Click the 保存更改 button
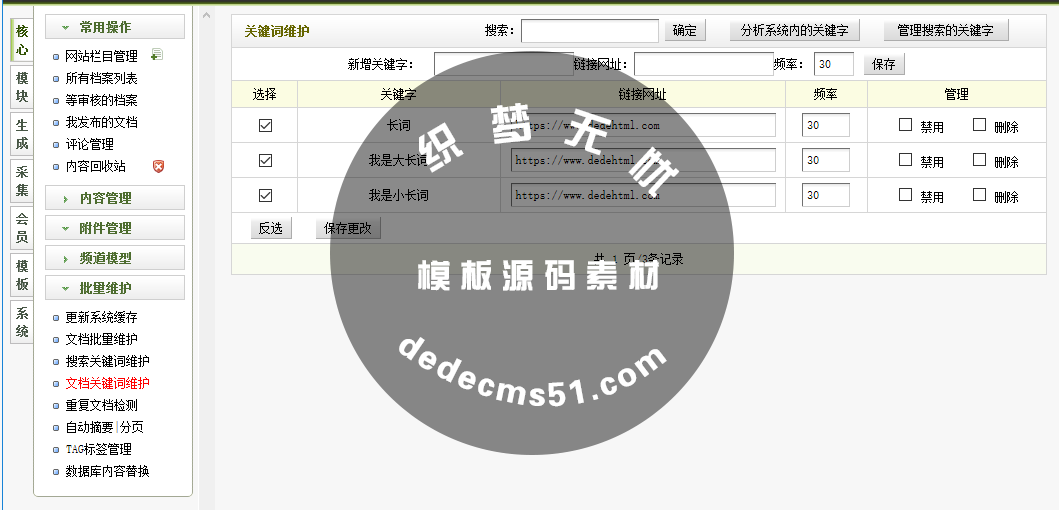Screen dimensions: 1059x510 (348, 228)
